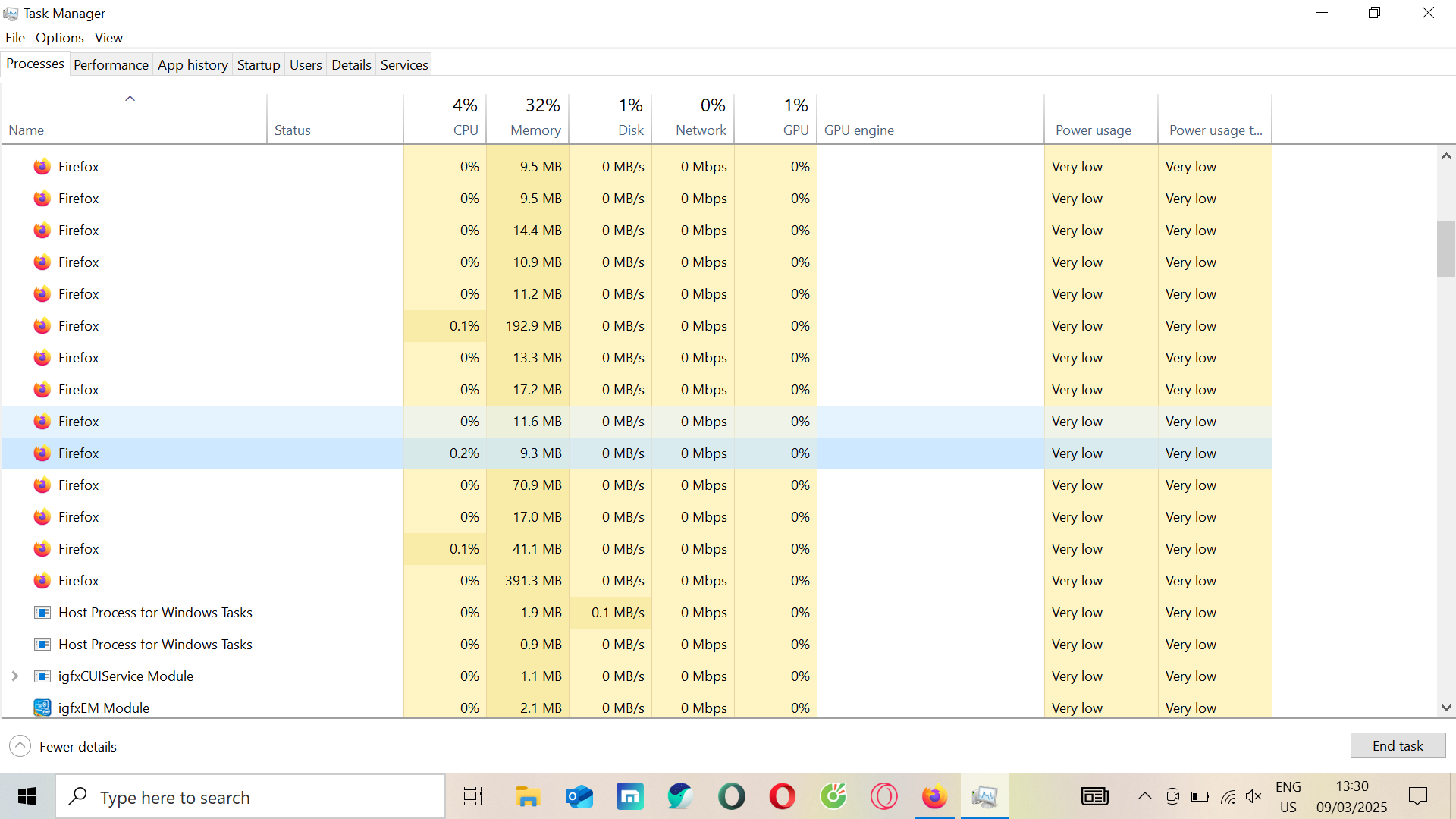Open File Explorer from the taskbar

click(x=528, y=796)
